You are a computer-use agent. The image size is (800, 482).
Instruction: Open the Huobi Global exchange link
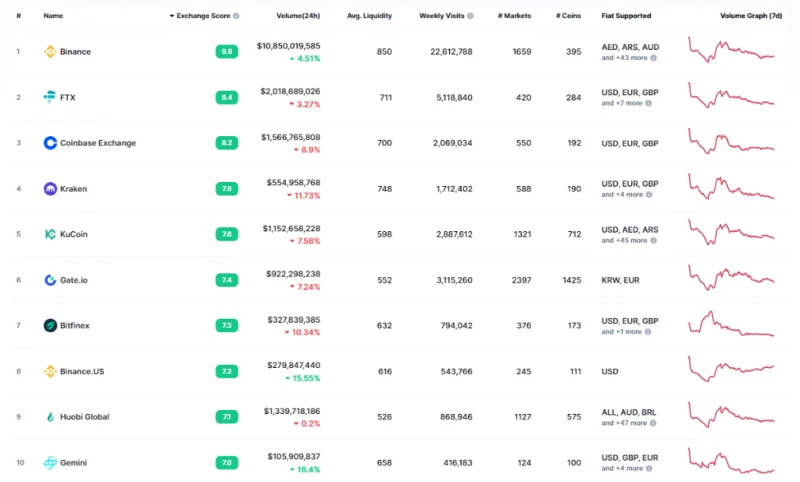click(85, 417)
